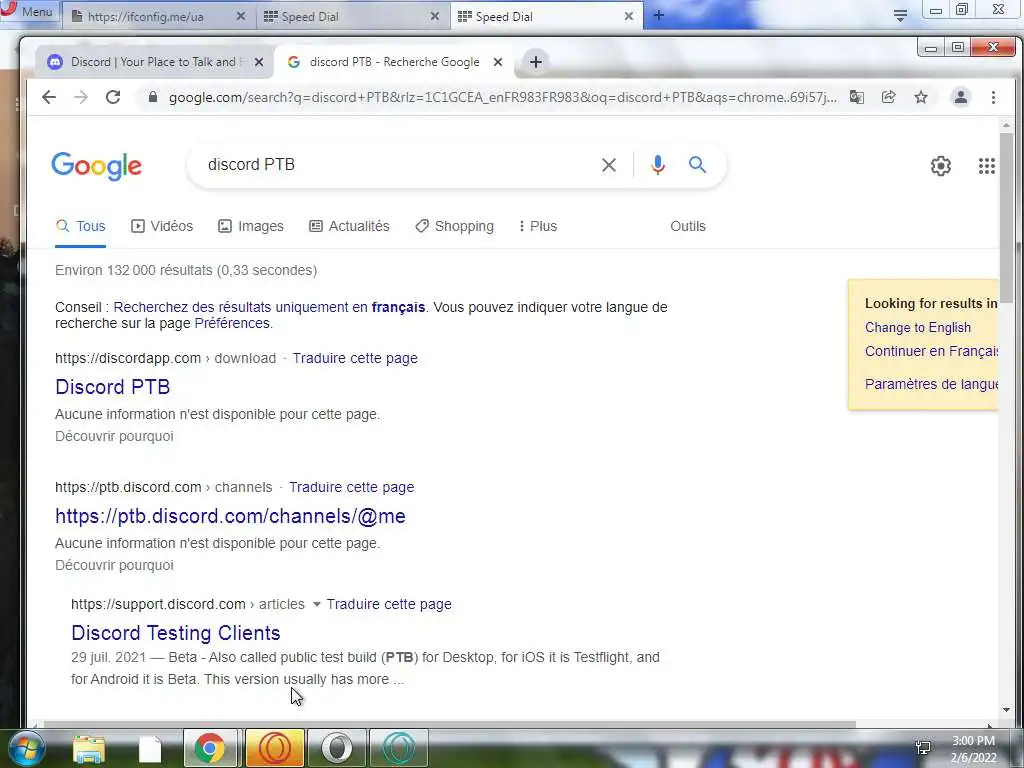Switch to Images results
The height and width of the screenshot is (768, 1024).
(251, 226)
